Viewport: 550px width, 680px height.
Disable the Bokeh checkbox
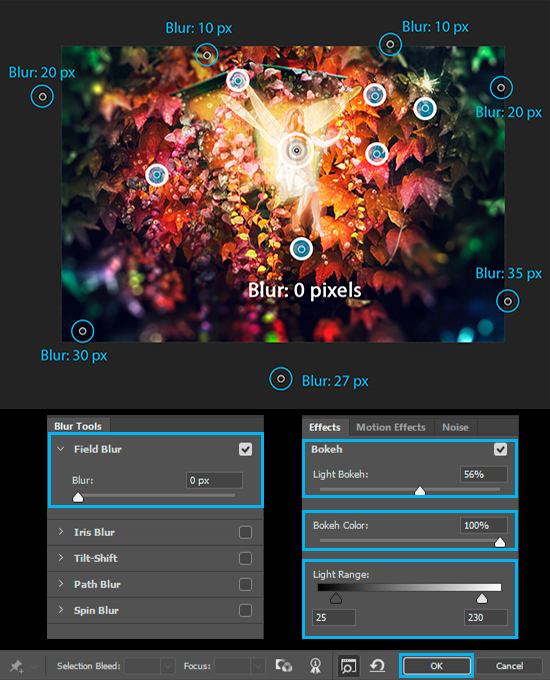[x=501, y=449]
